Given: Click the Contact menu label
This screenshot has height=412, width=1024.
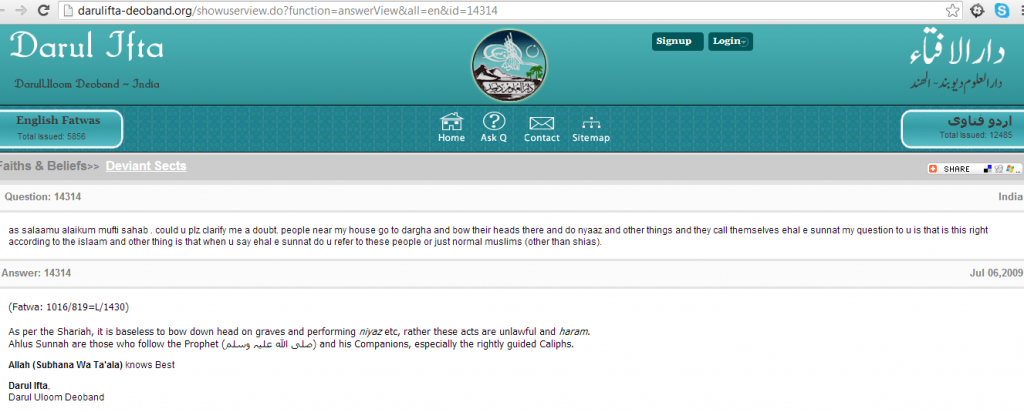Looking at the screenshot, I should click(x=541, y=138).
